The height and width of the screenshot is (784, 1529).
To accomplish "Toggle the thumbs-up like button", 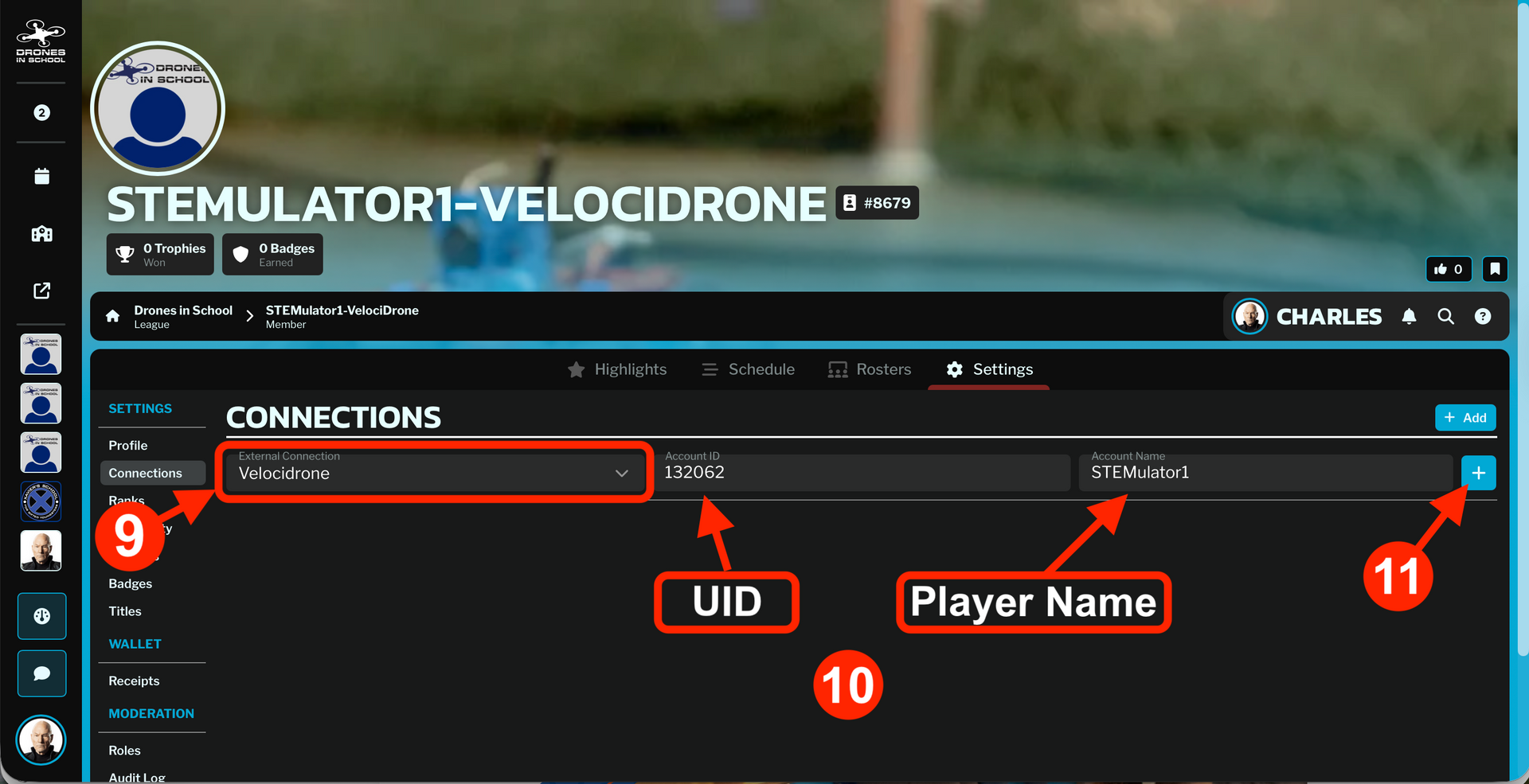I will click(x=1449, y=269).
